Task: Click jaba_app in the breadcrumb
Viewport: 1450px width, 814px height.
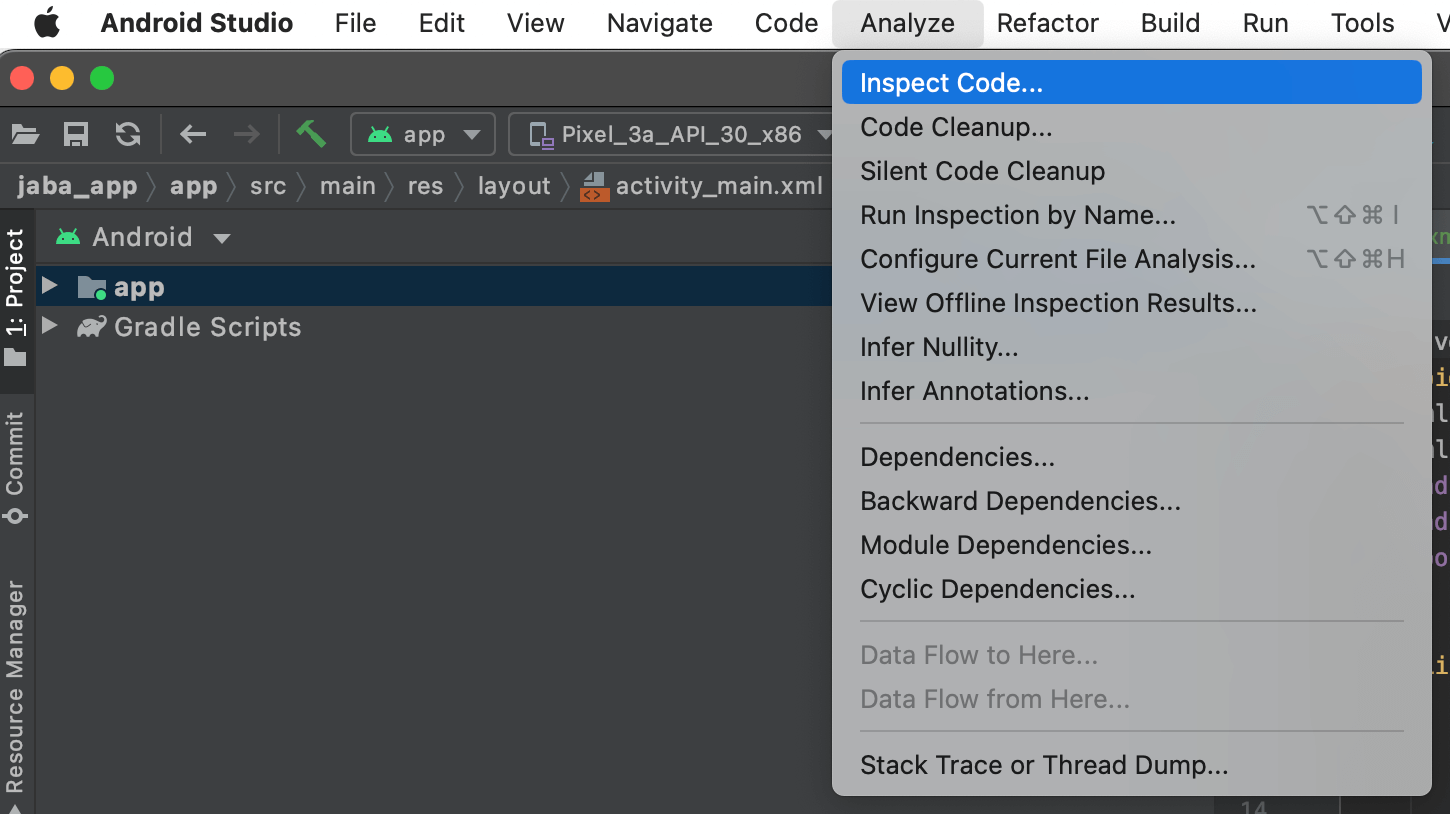Action: (x=77, y=186)
